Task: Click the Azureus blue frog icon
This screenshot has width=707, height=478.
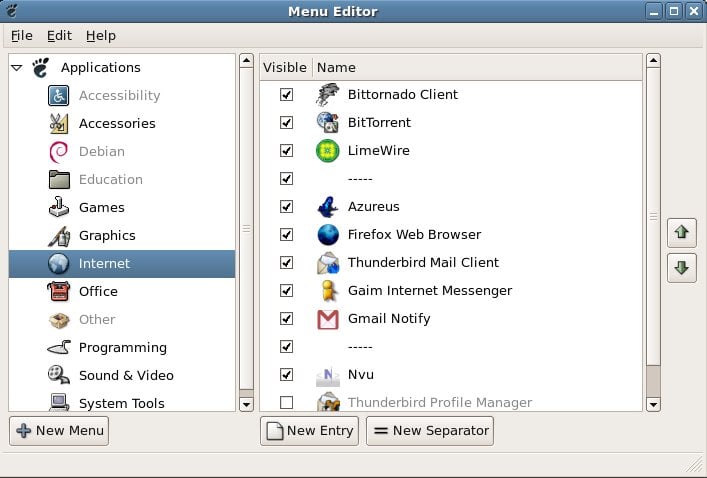Action: 328,207
